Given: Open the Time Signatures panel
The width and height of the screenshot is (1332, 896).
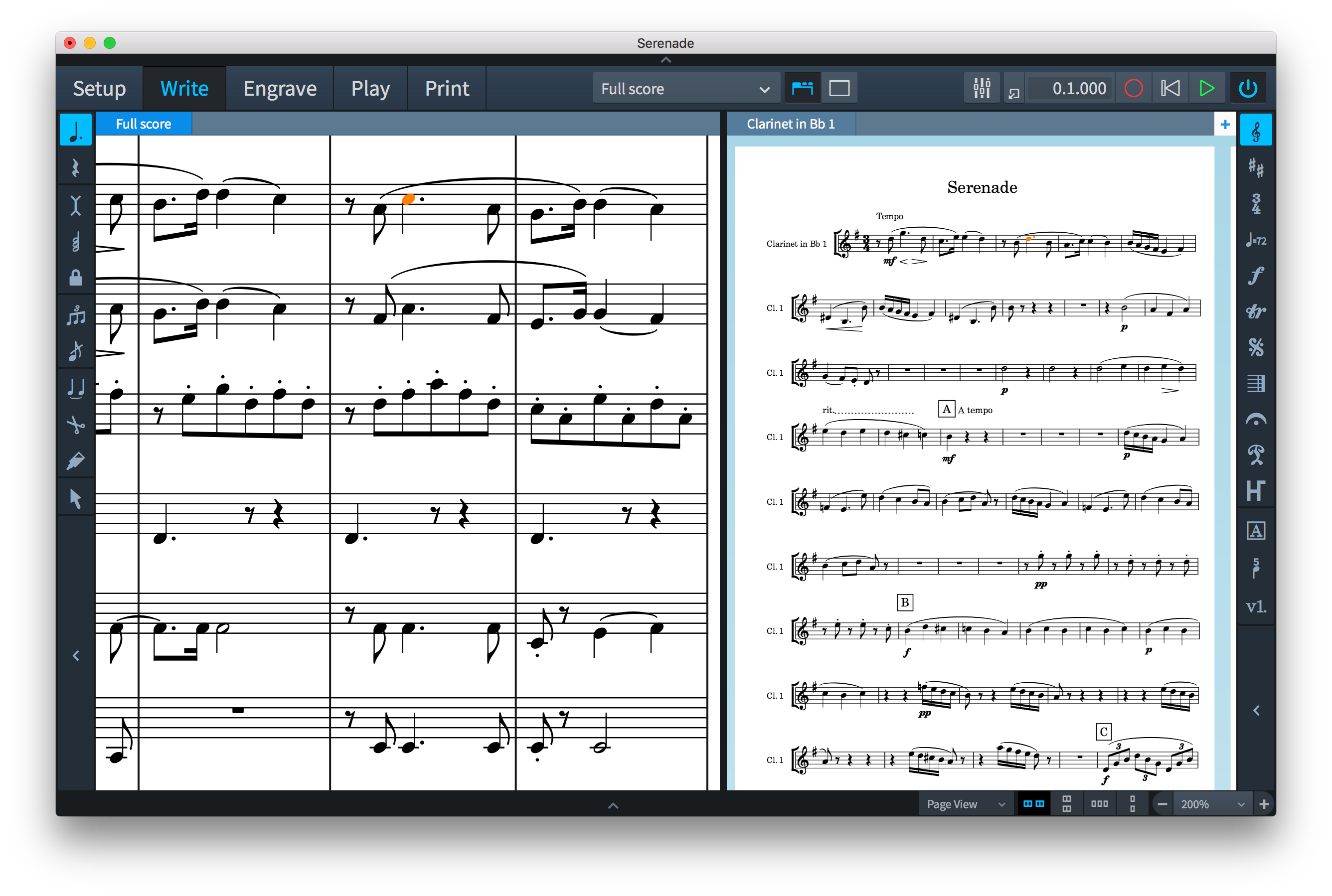Looking at the screenshot, I should click(1255, 204).
